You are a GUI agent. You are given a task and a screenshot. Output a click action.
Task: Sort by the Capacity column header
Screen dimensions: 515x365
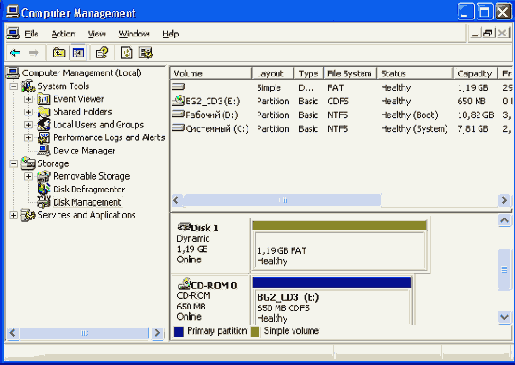coord(475,73)
